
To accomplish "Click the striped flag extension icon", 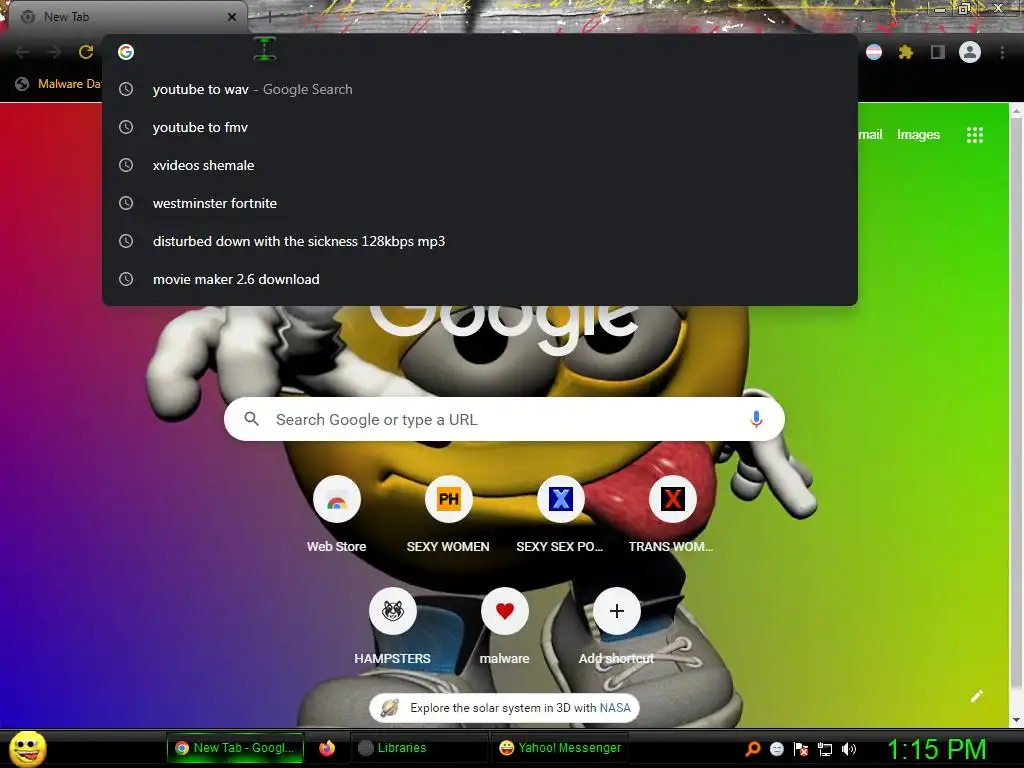I will click(874, 52).
